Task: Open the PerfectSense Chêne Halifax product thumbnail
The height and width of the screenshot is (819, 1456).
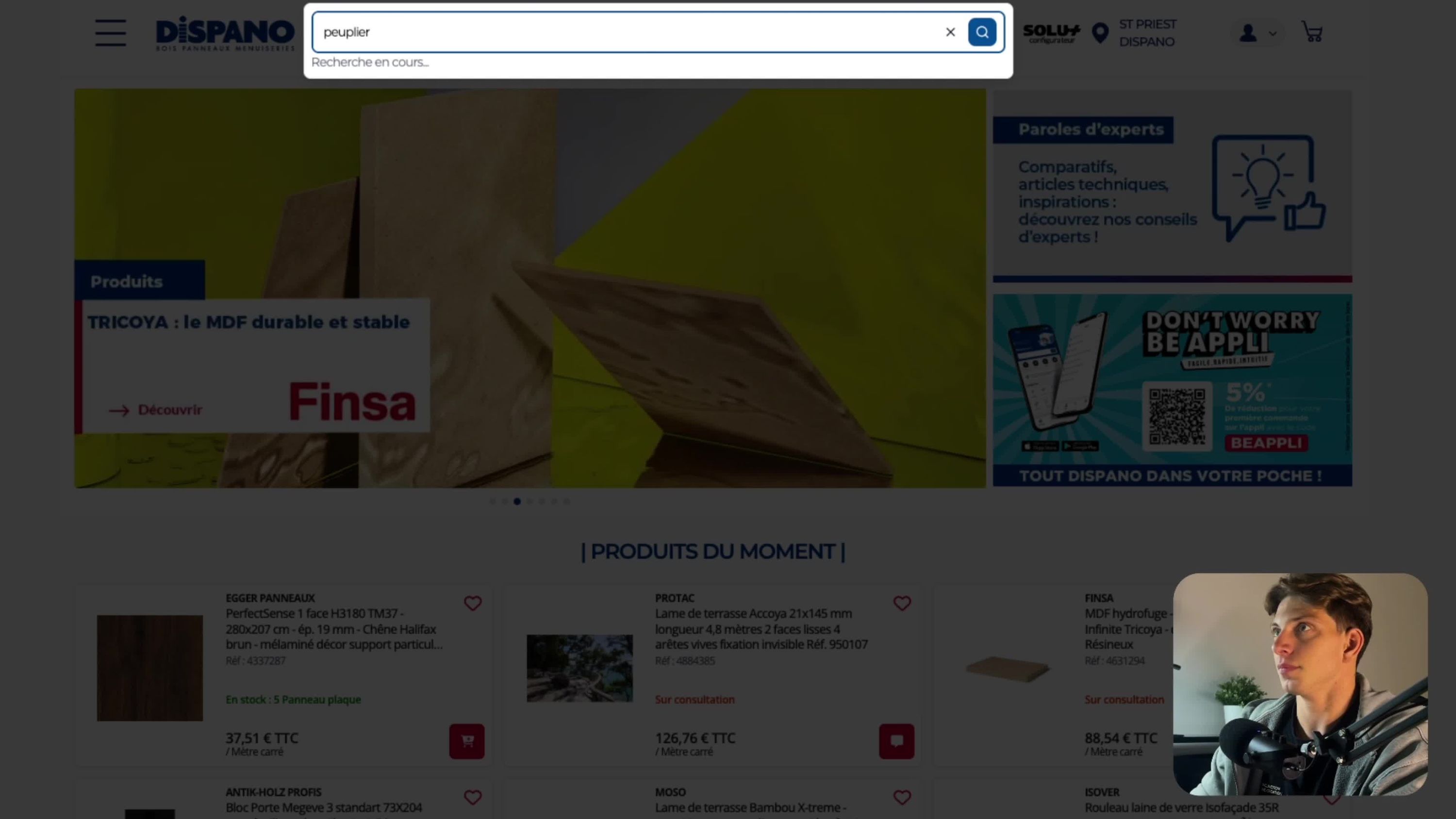Action: pos(150,668)
